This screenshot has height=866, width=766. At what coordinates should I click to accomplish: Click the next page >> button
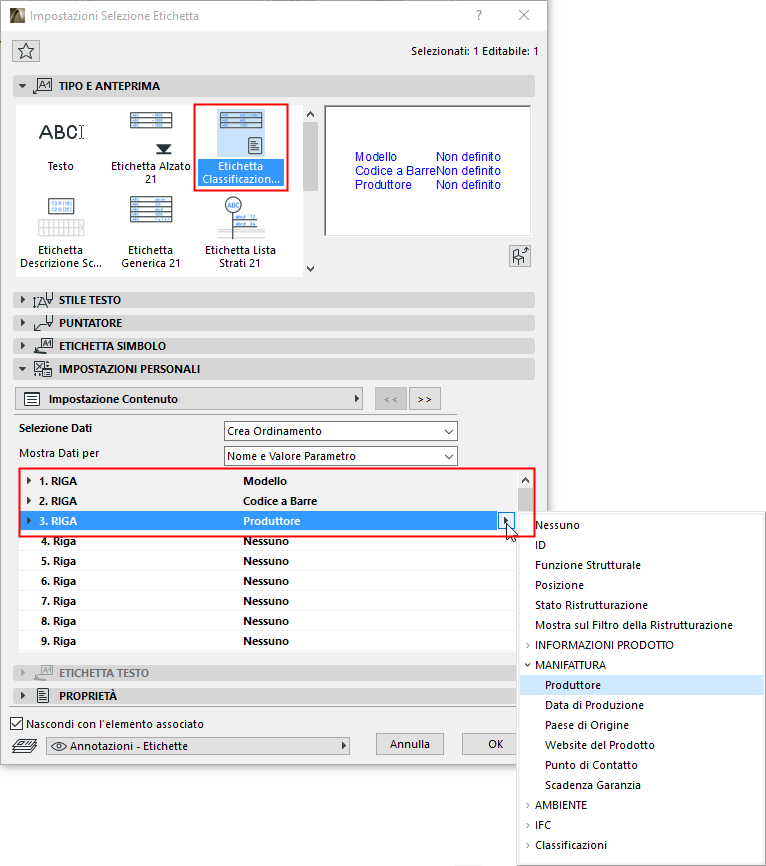point(425,399)
